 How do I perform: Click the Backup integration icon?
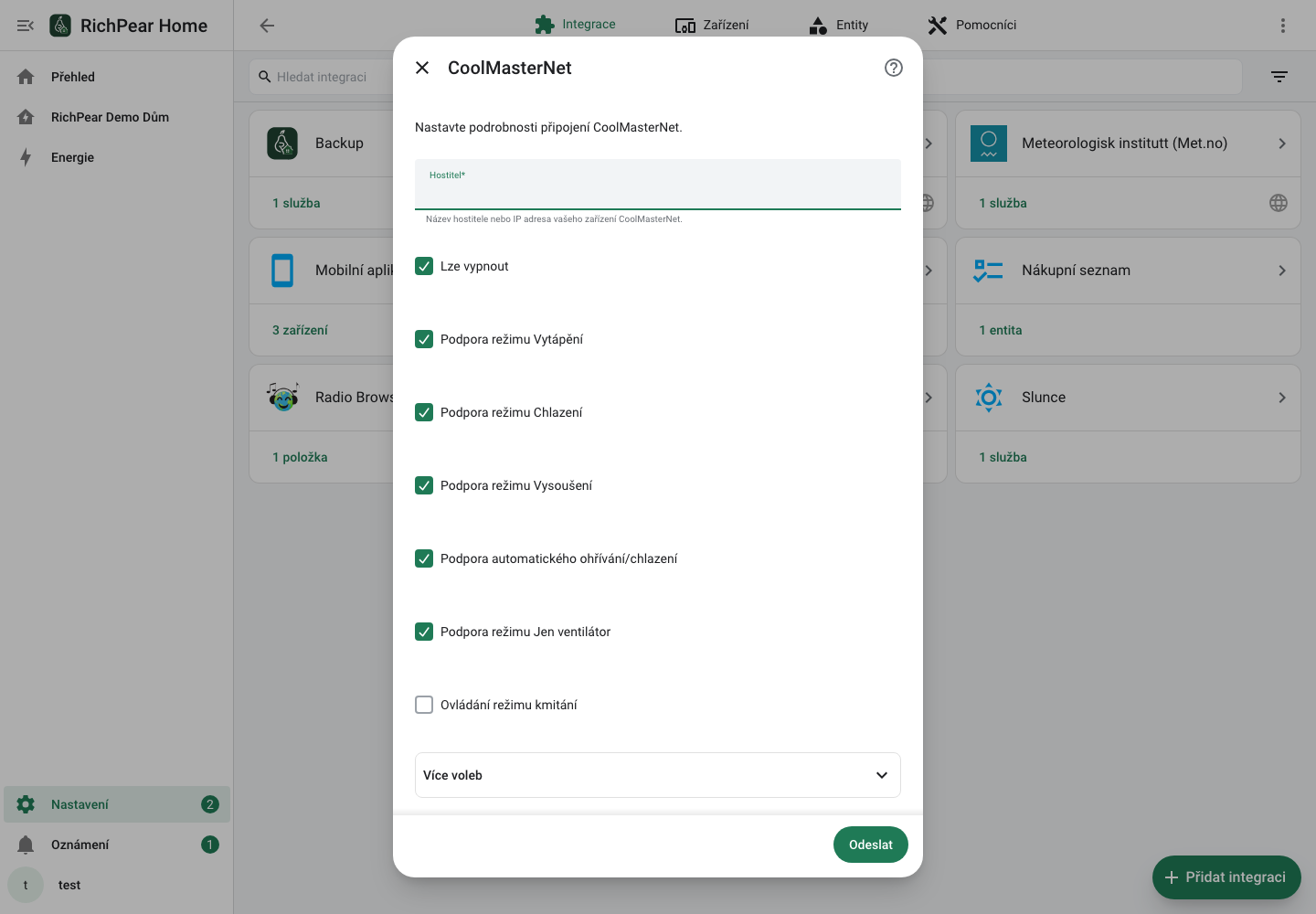tap(282, 143)
